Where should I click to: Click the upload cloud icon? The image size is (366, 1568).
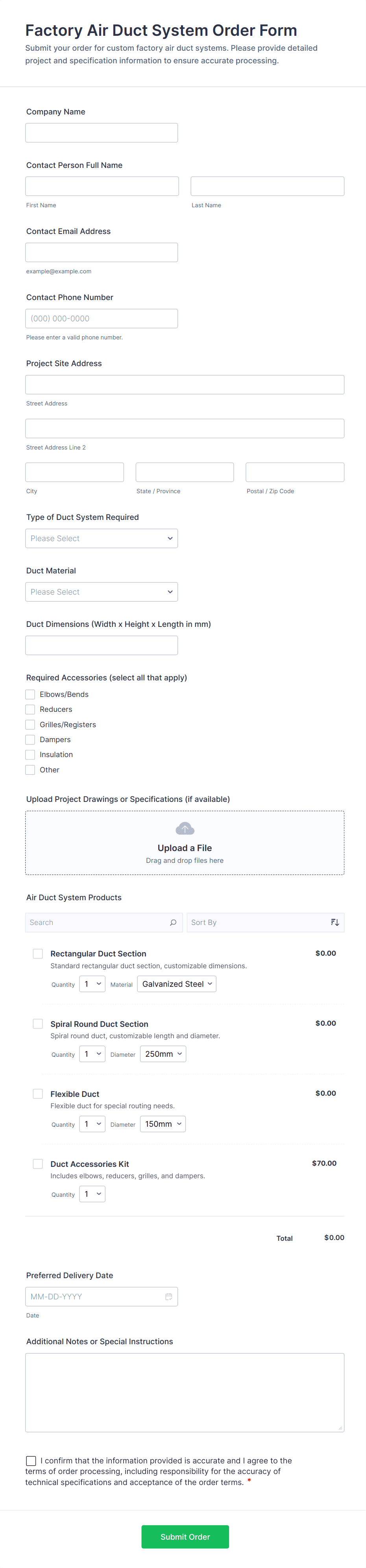[x=185, y=828]
